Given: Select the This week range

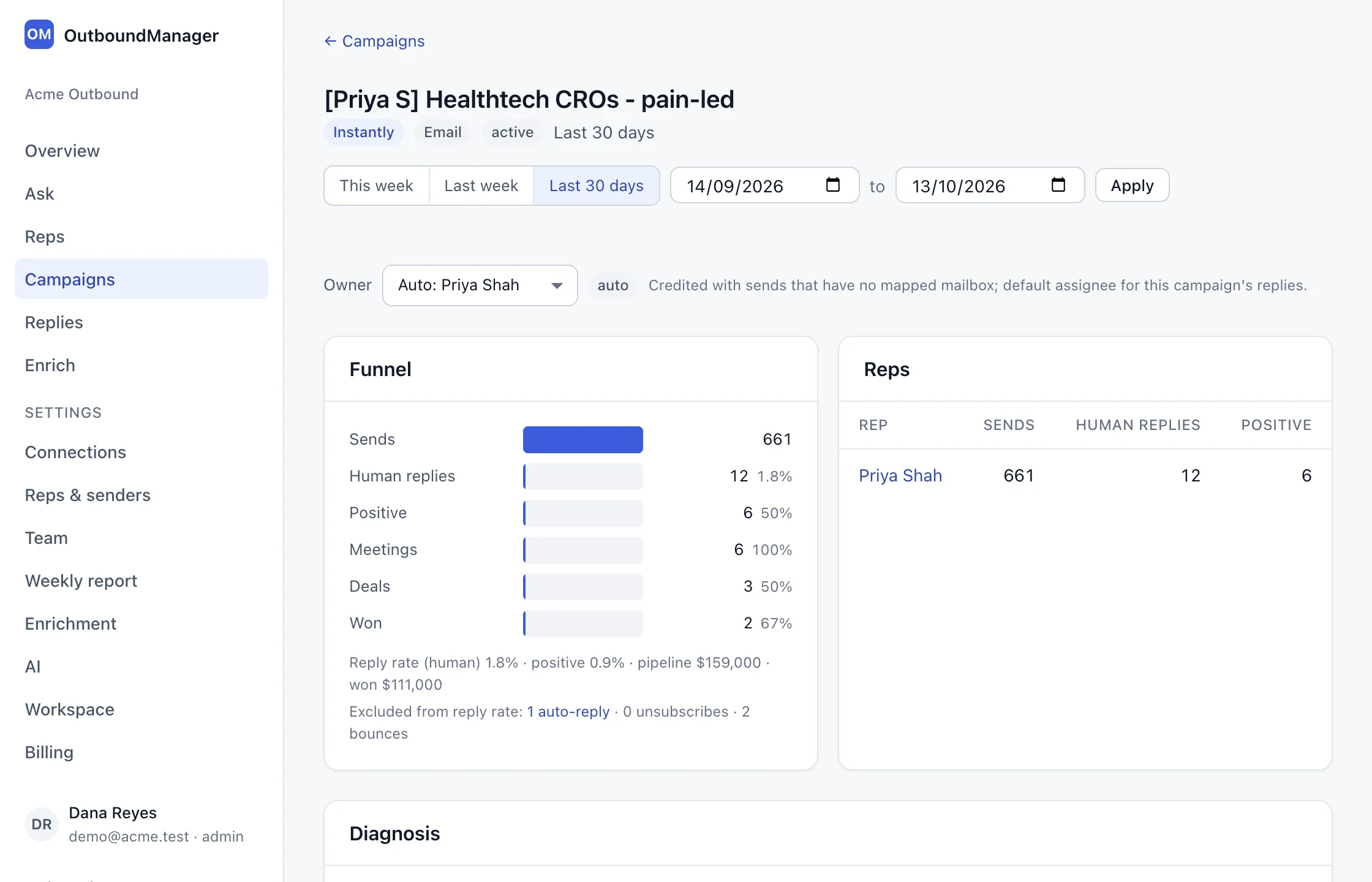Looking at the screenshot, I should point(377,186).
